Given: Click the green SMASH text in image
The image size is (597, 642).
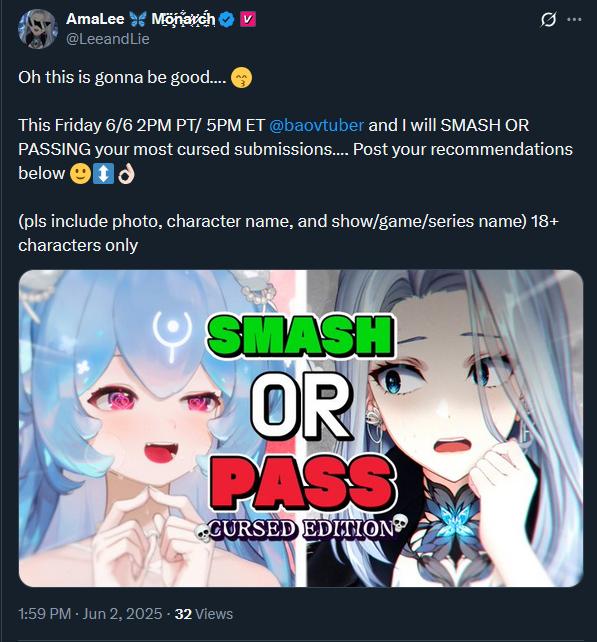Looking at the screenshot, I should (x=301, y=335).
